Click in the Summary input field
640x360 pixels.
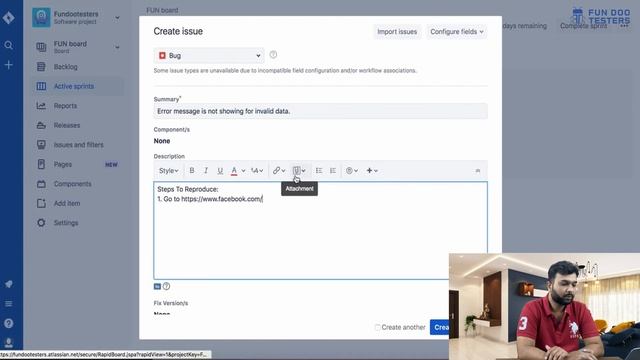point(320,111)
